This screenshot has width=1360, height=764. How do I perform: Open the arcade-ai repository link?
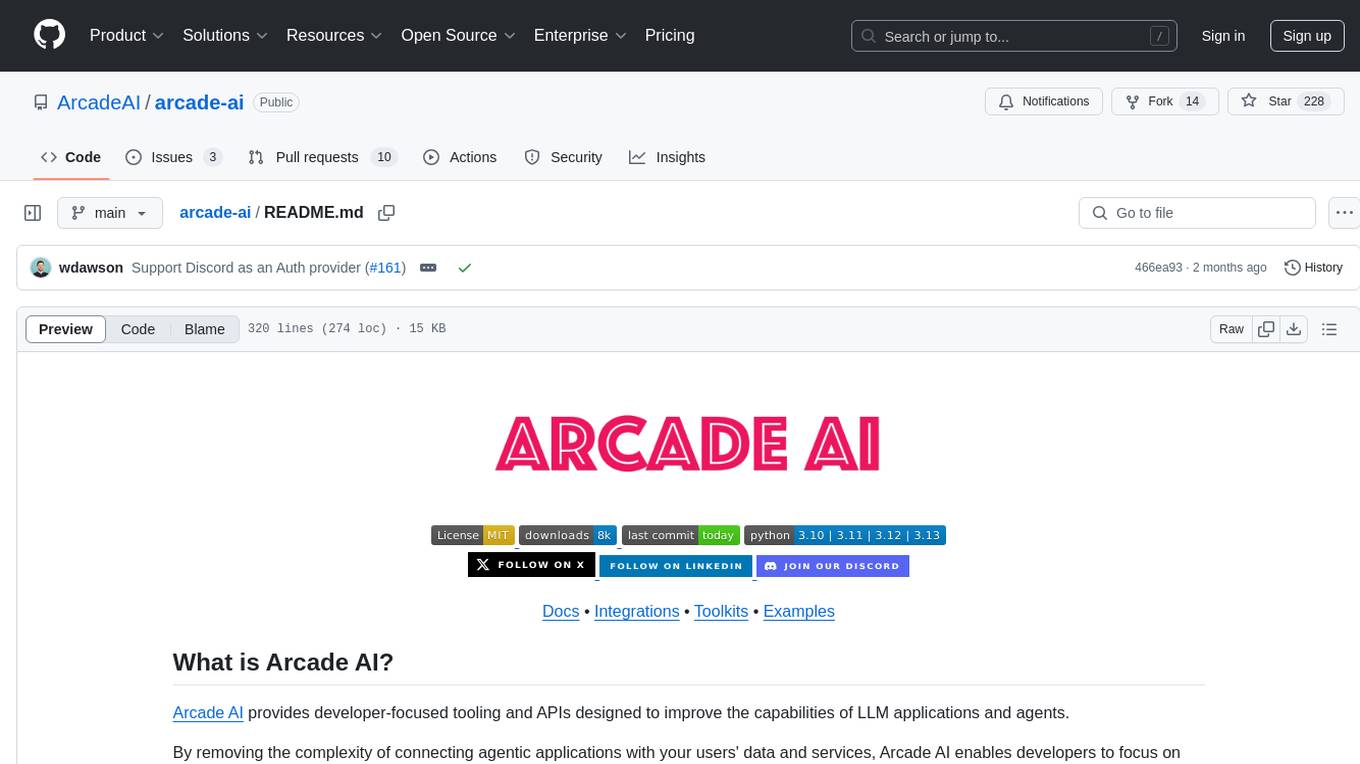pyautogui.click(x=199, y=102)
